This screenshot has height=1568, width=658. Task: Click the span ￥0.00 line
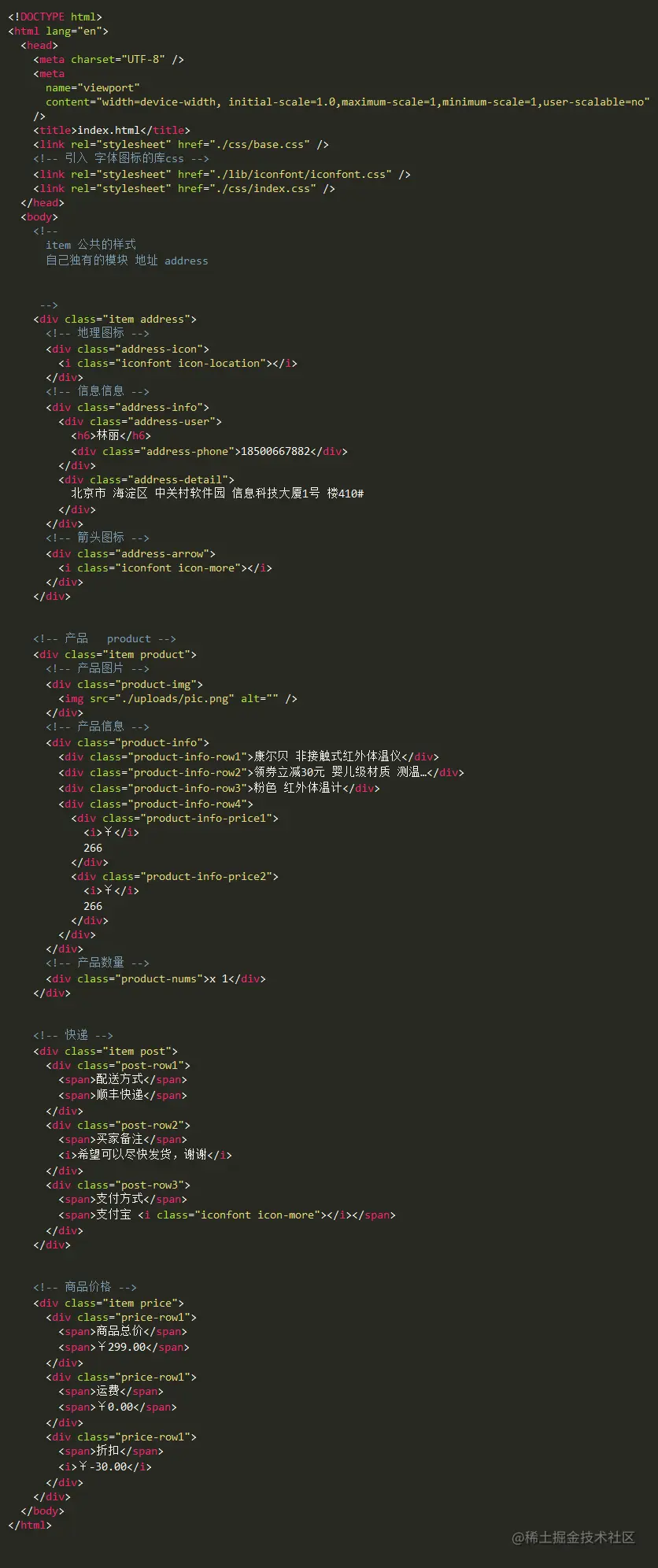coord(118,1407)
